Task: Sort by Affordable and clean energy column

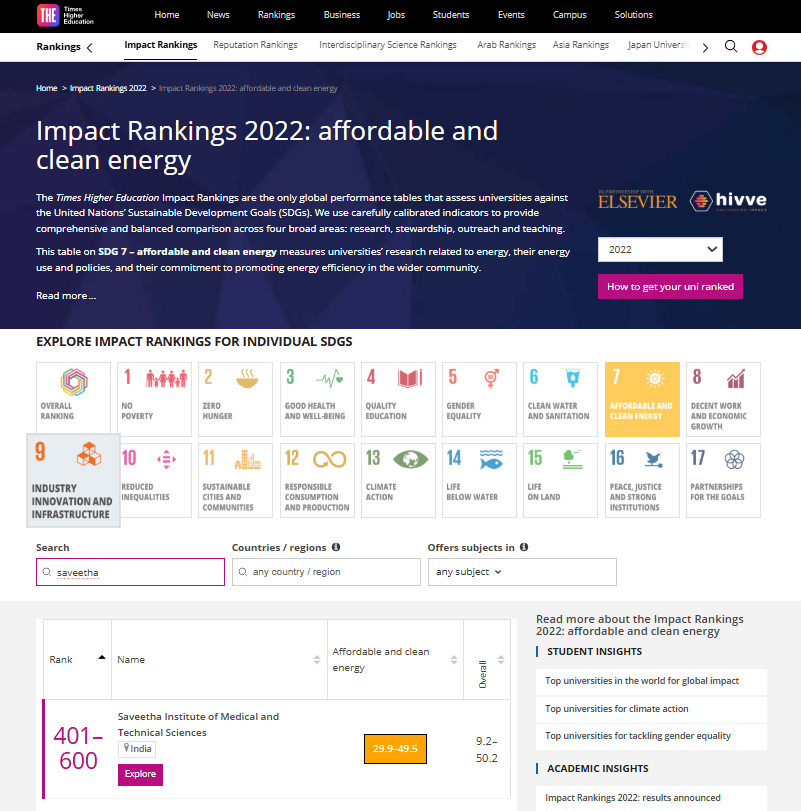Action: click(455, 660)
